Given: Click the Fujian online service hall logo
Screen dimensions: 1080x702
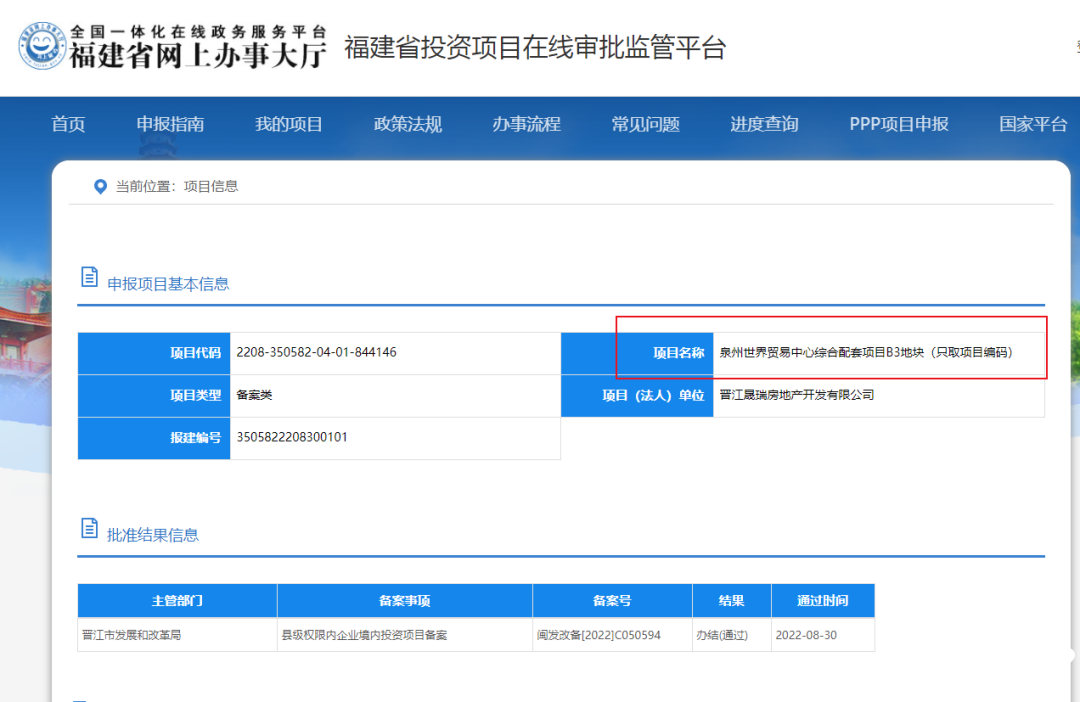Looking at the screenshot, I should click(x=42, y=46).
